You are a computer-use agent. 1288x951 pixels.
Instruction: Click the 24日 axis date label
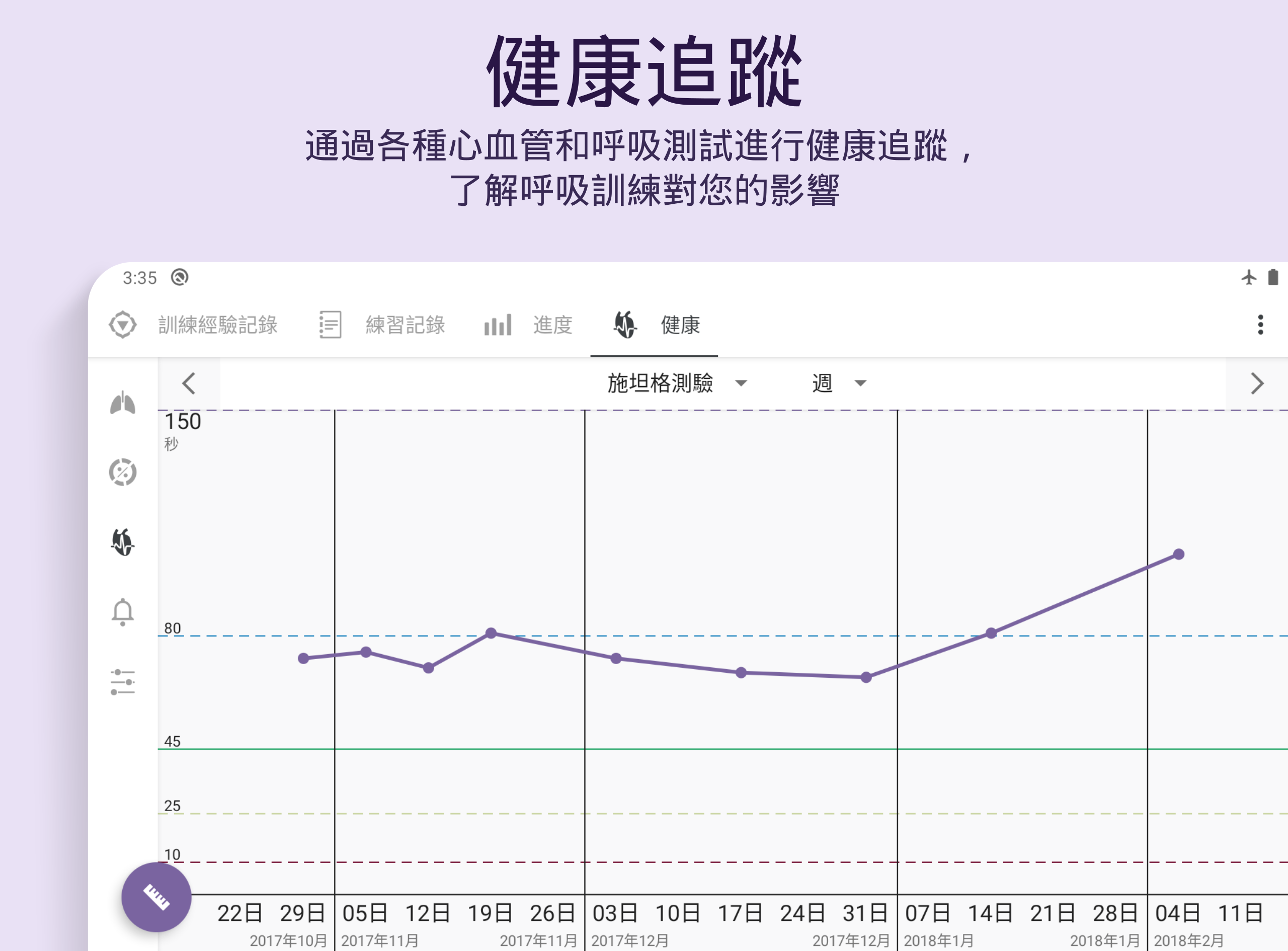803,914
